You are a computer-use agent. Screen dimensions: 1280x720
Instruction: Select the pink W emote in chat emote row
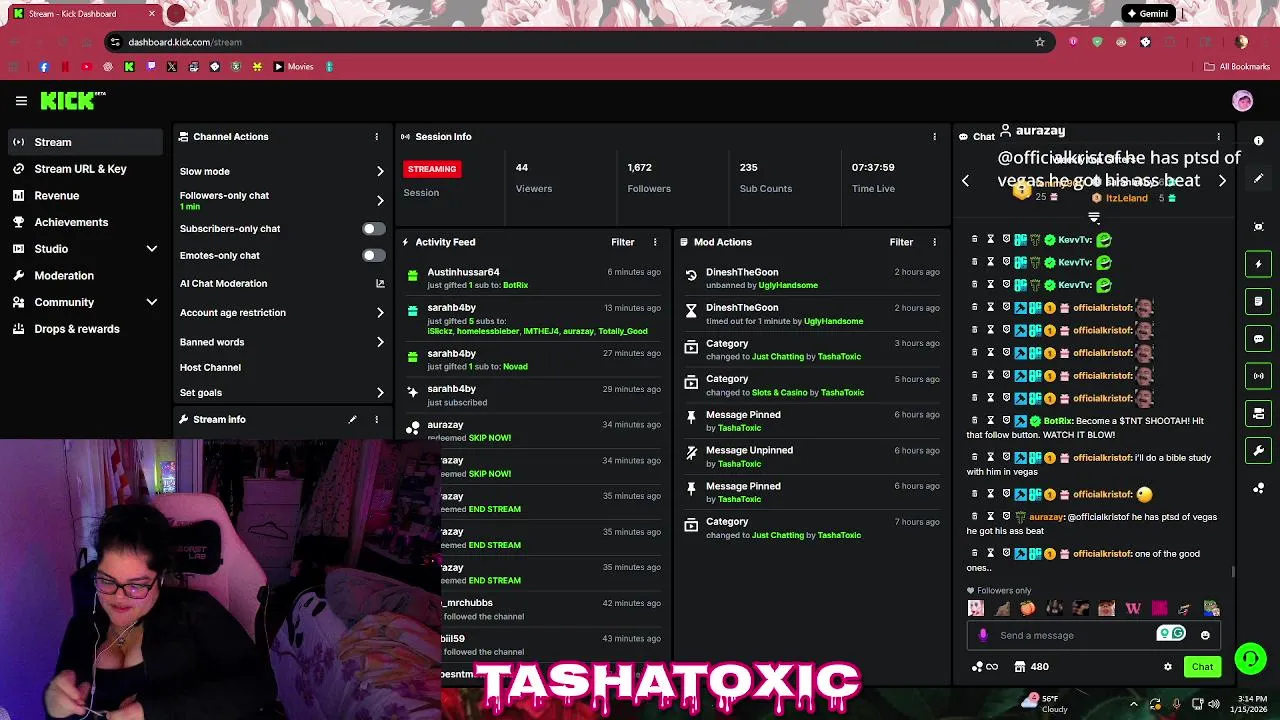[x=1133, y=608]
